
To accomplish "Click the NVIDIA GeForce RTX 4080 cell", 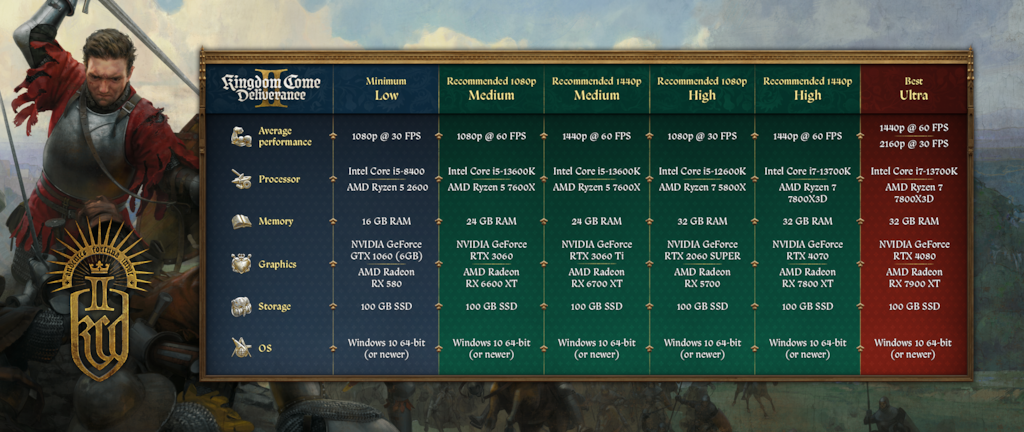I will (913, 251).
